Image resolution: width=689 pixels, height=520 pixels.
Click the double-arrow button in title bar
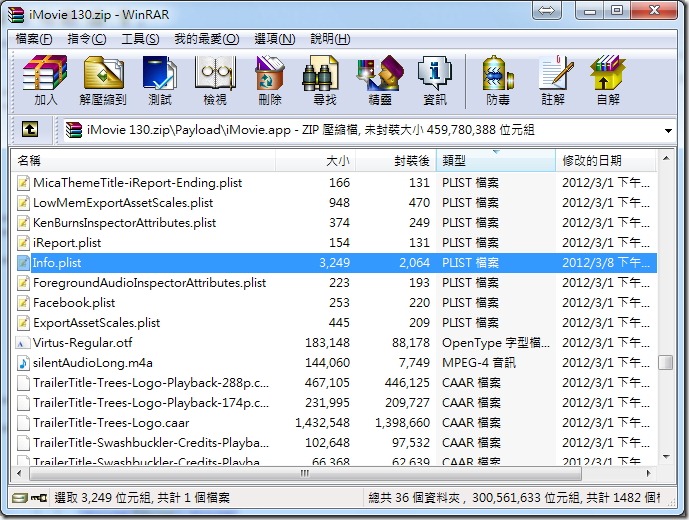[x=547, y=10]
